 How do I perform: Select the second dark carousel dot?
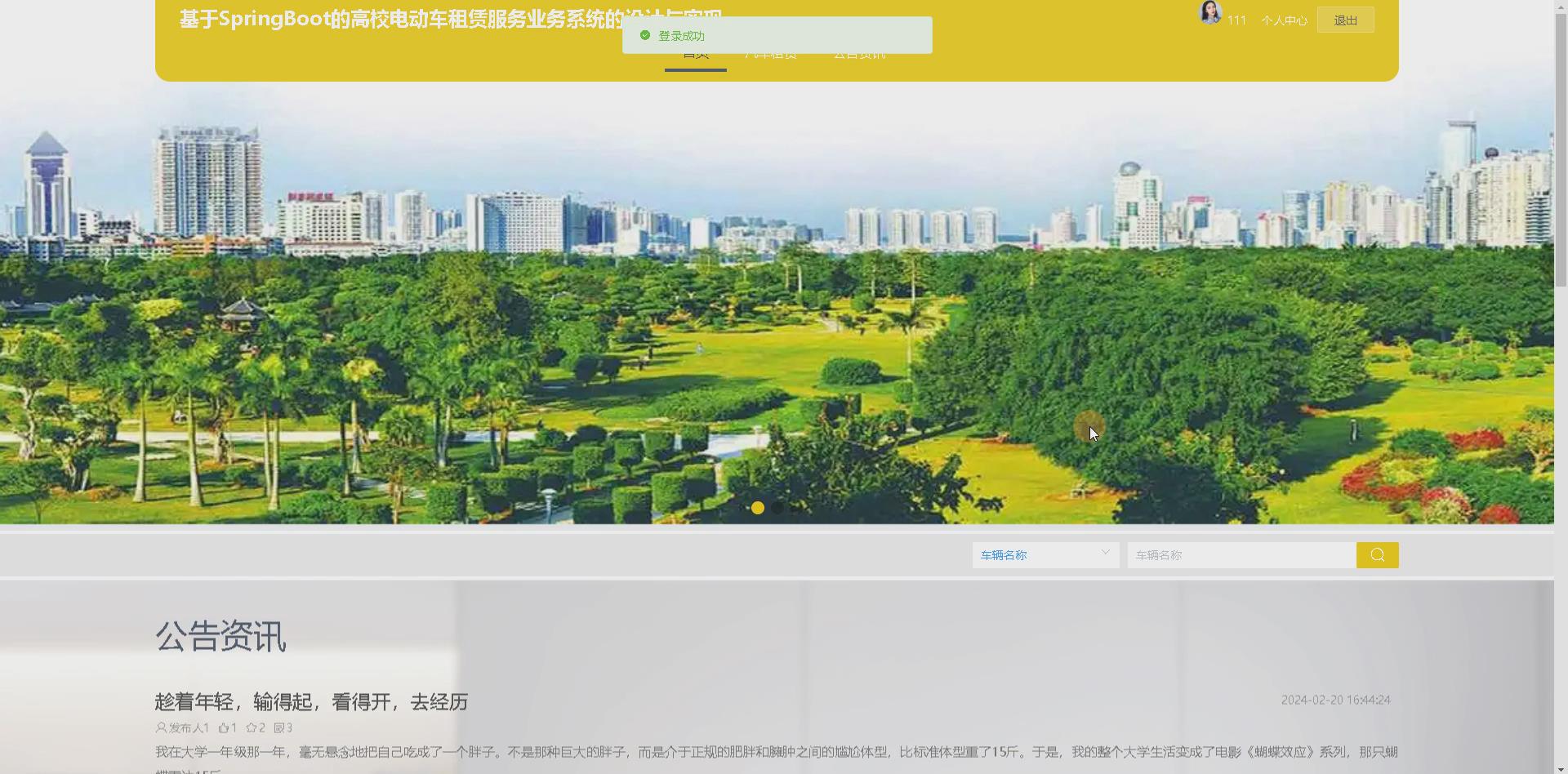pyautogui.click(x=776, y=507)
